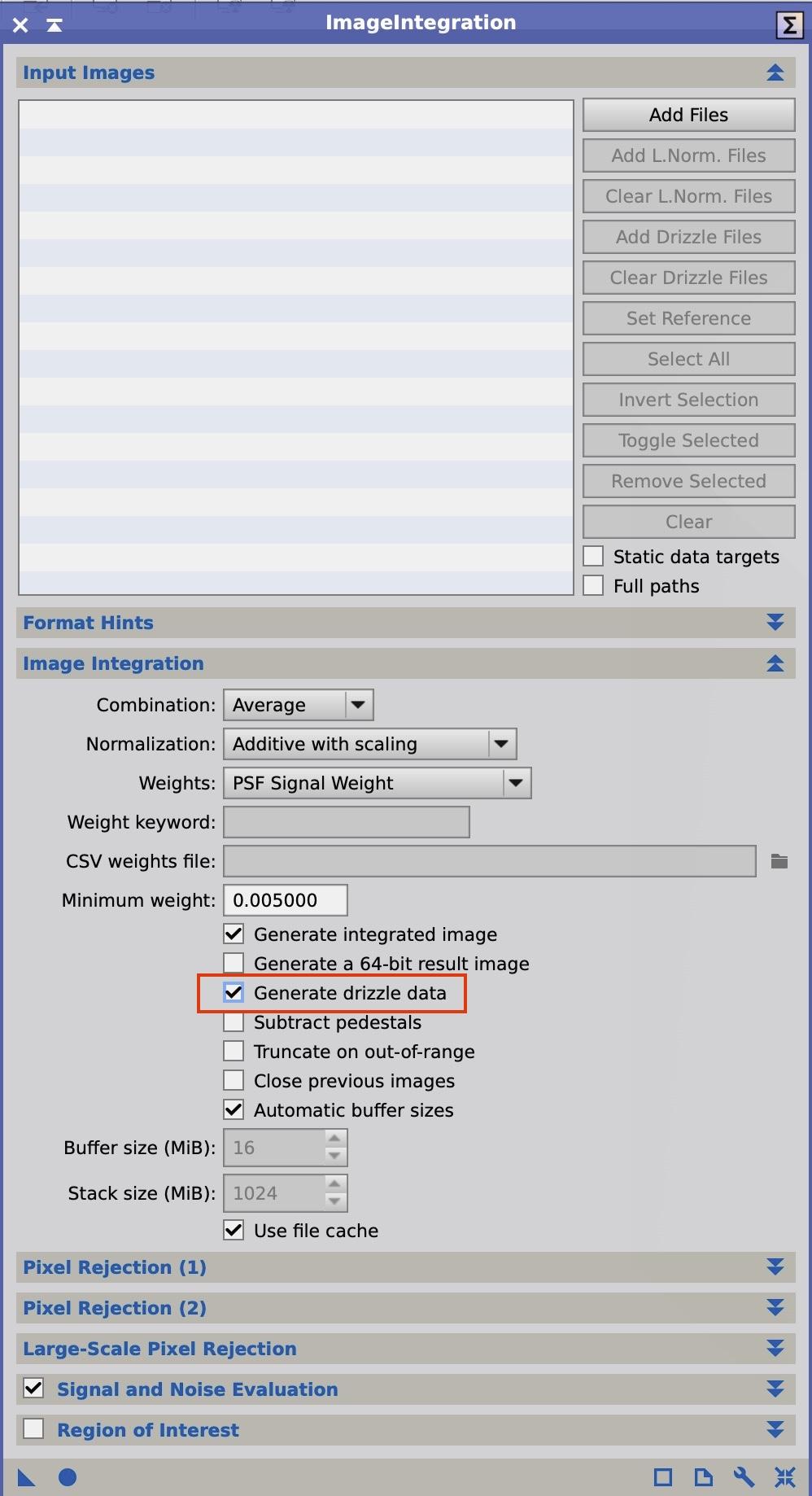The width and height of the screenshot is (812, 1496).
Task: Click the reset icon in bottom bar
Action: point(785,1477)
